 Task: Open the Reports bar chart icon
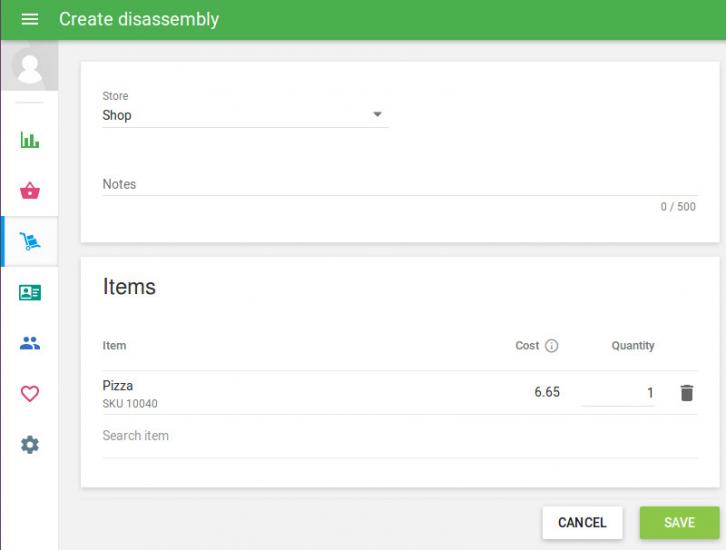(x=30, y=140)
